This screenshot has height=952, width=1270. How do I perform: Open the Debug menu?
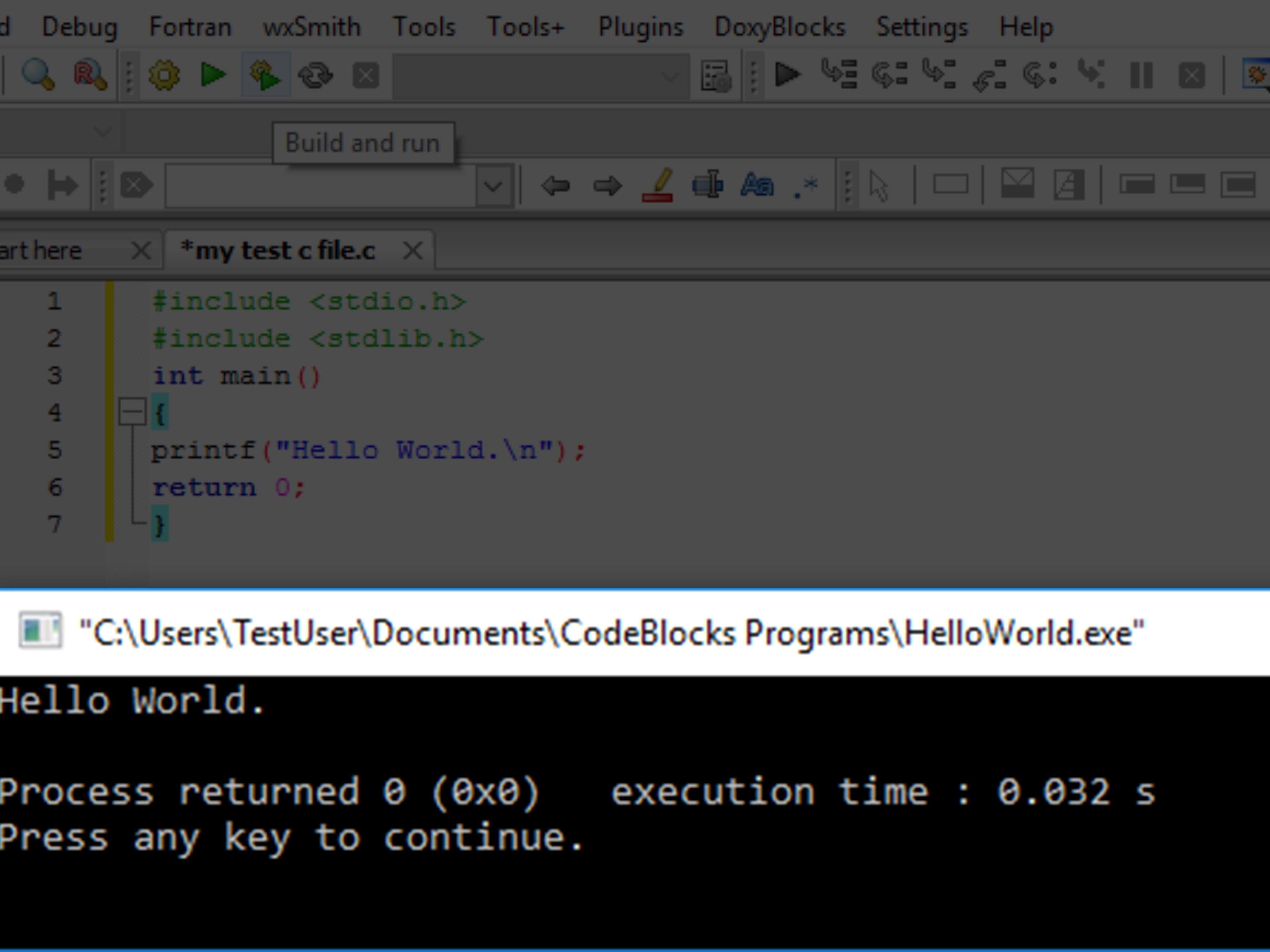tap(80, 27)
